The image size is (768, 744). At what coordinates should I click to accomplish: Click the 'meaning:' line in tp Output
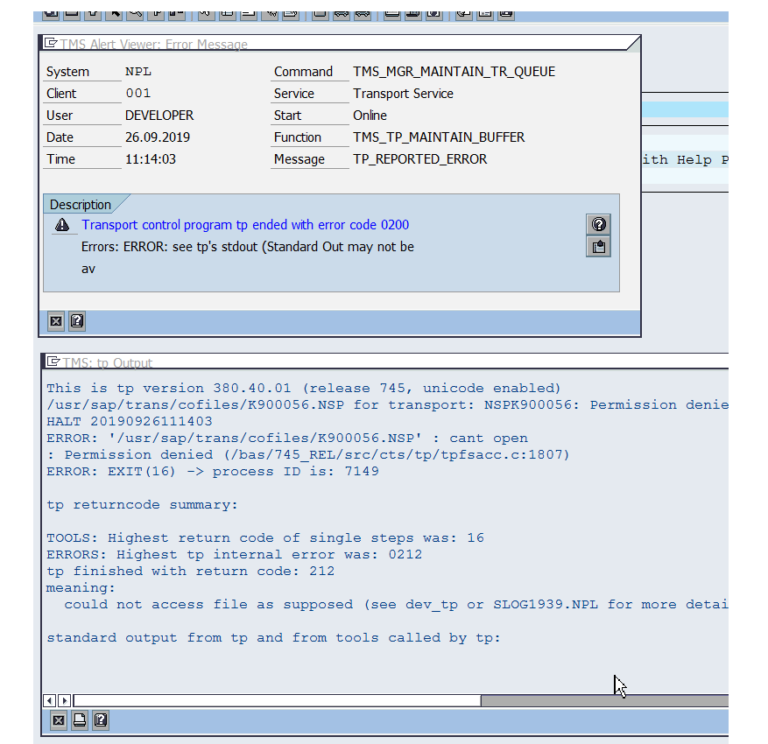(81, 588)
